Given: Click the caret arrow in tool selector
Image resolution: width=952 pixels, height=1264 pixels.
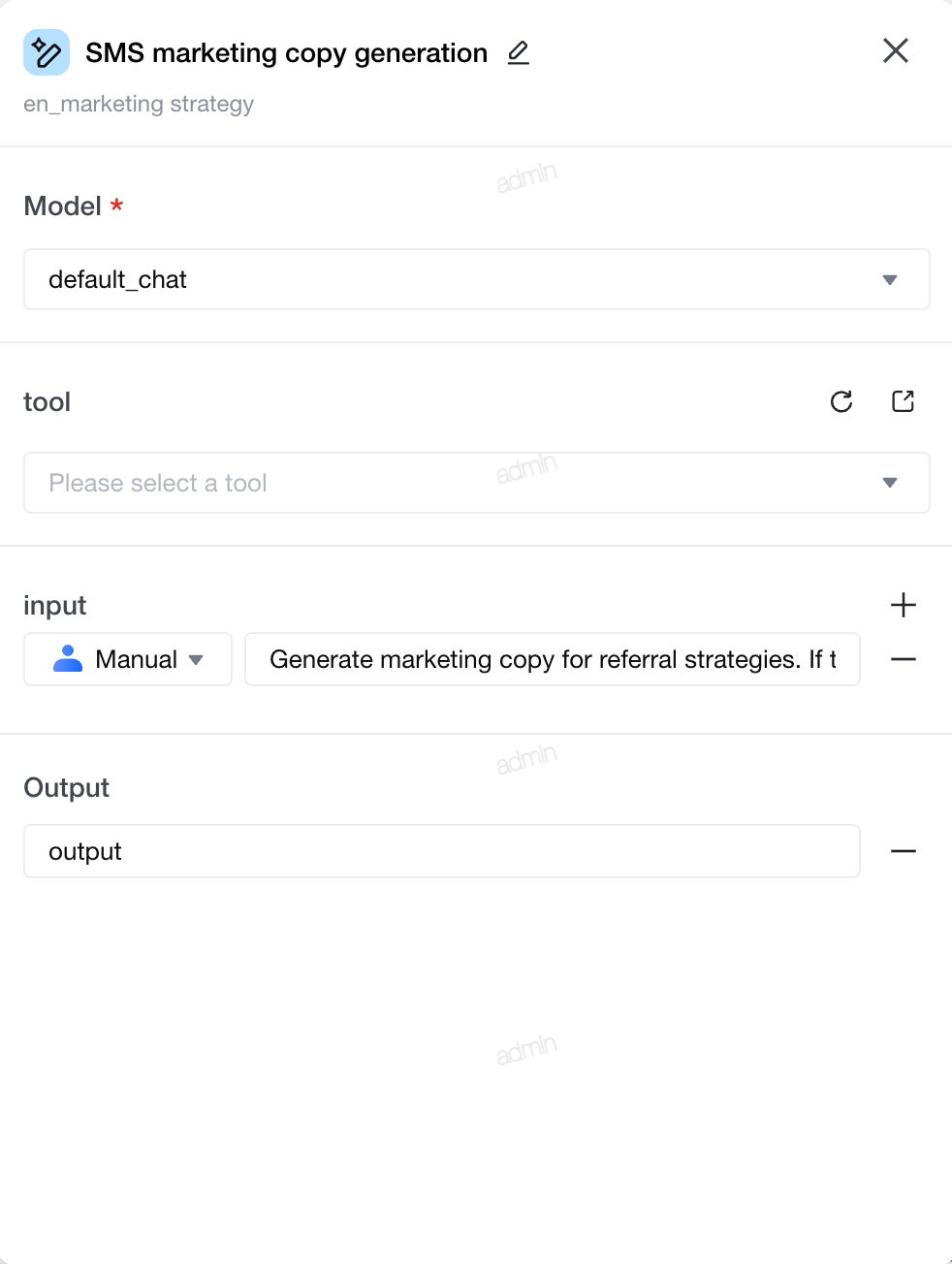Looking at the screenshot, I should tap(890, 483).
